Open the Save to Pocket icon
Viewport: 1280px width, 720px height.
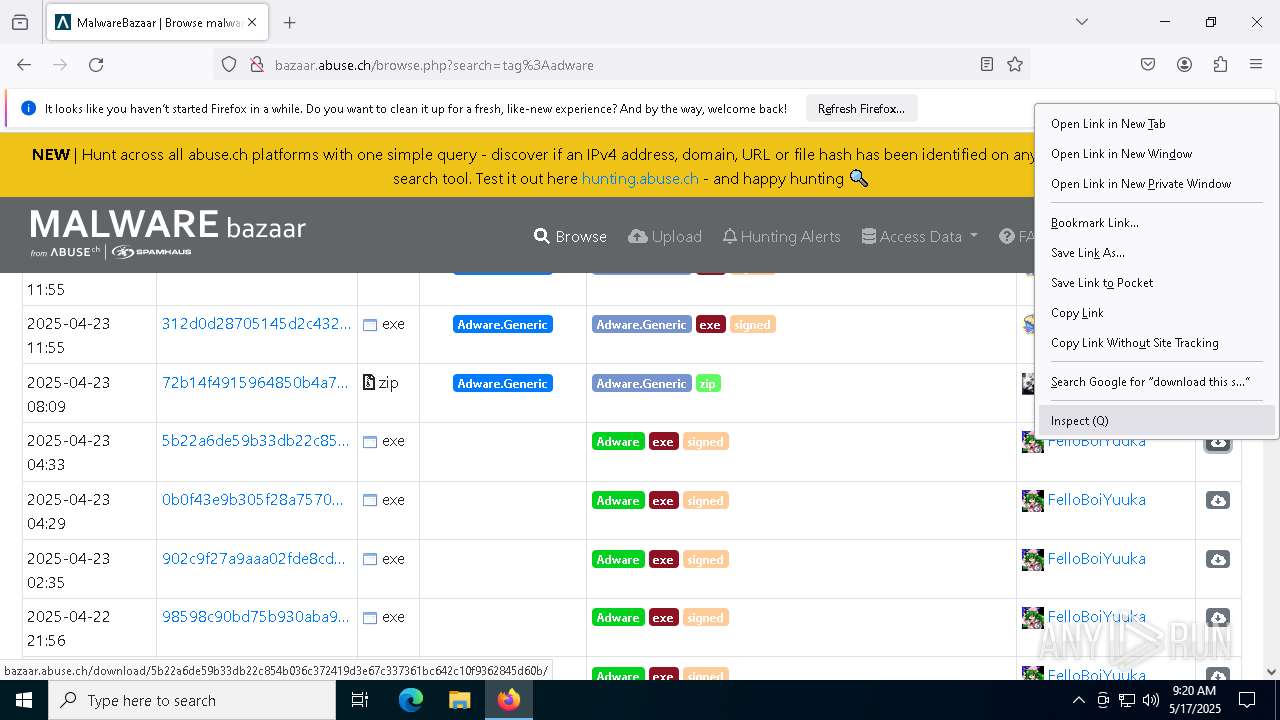(1148, 65)
